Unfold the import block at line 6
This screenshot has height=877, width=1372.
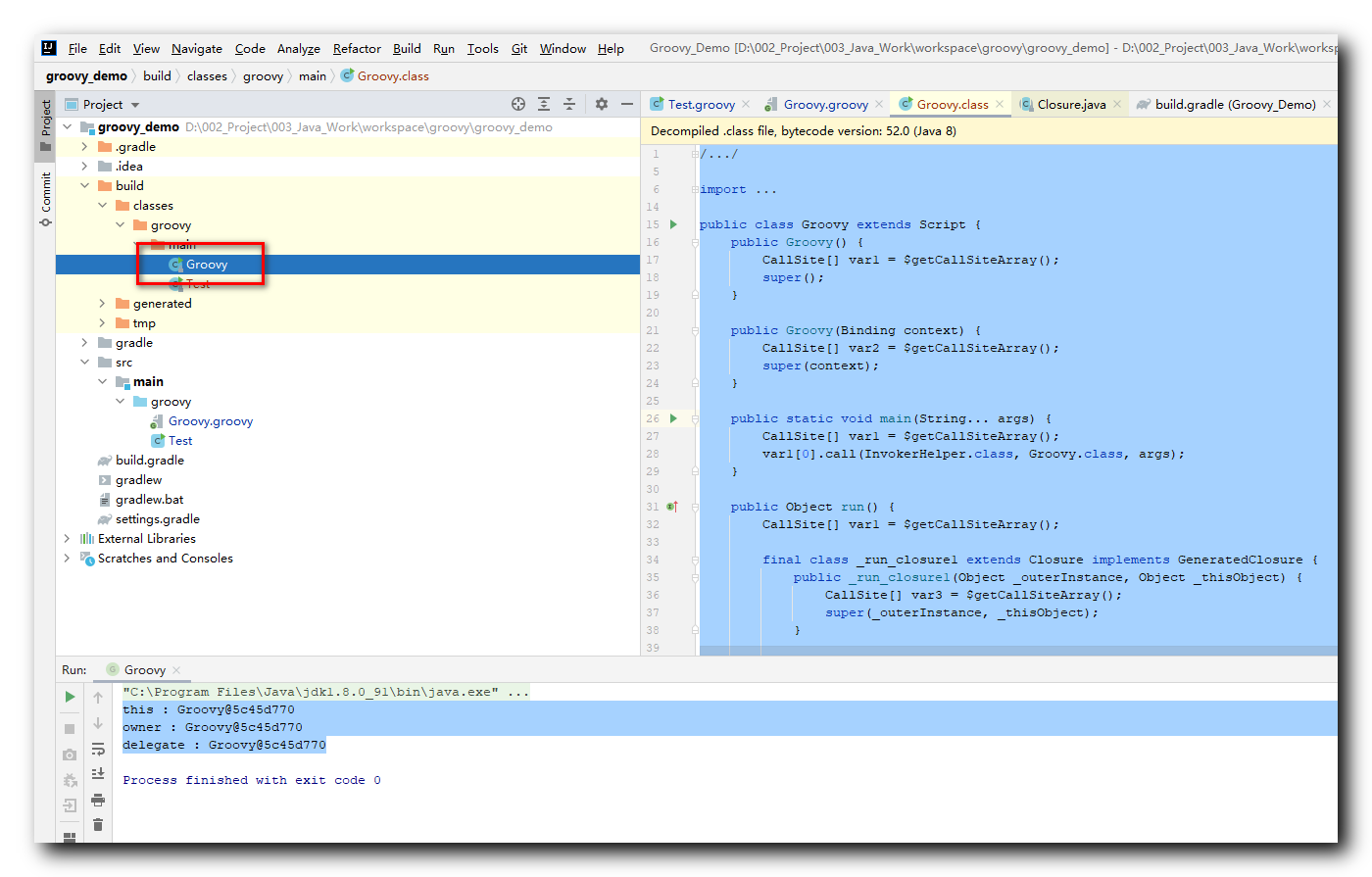point(695,189)
